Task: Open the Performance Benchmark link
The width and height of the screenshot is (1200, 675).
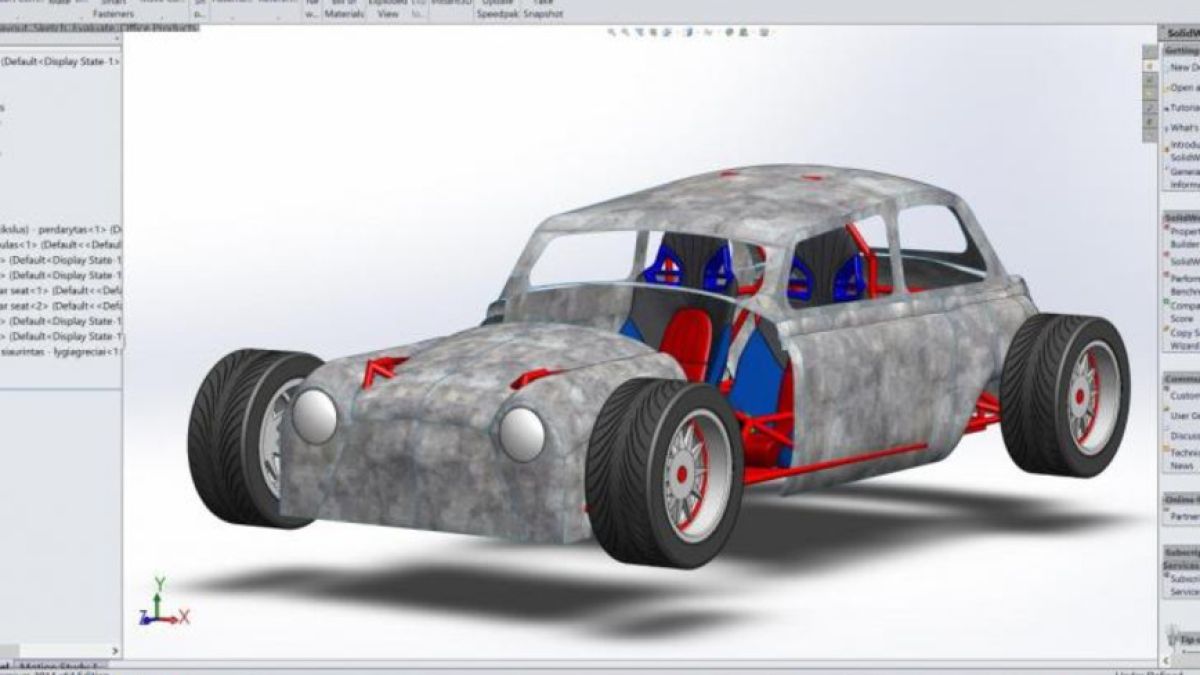Action: [1183, 283]
